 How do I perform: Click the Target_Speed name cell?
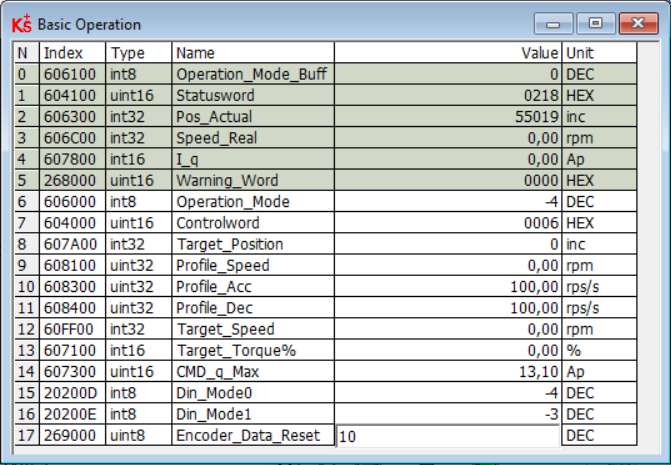point(253,329)
